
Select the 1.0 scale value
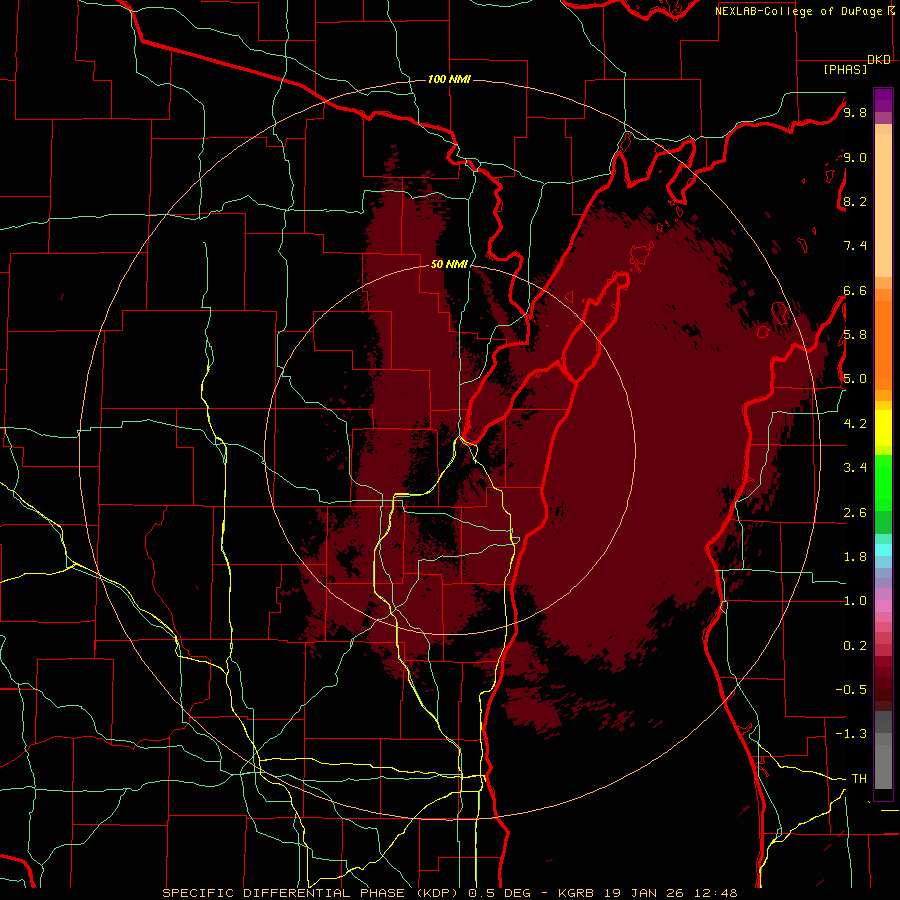pyautogui.click(x=855, y=601)
